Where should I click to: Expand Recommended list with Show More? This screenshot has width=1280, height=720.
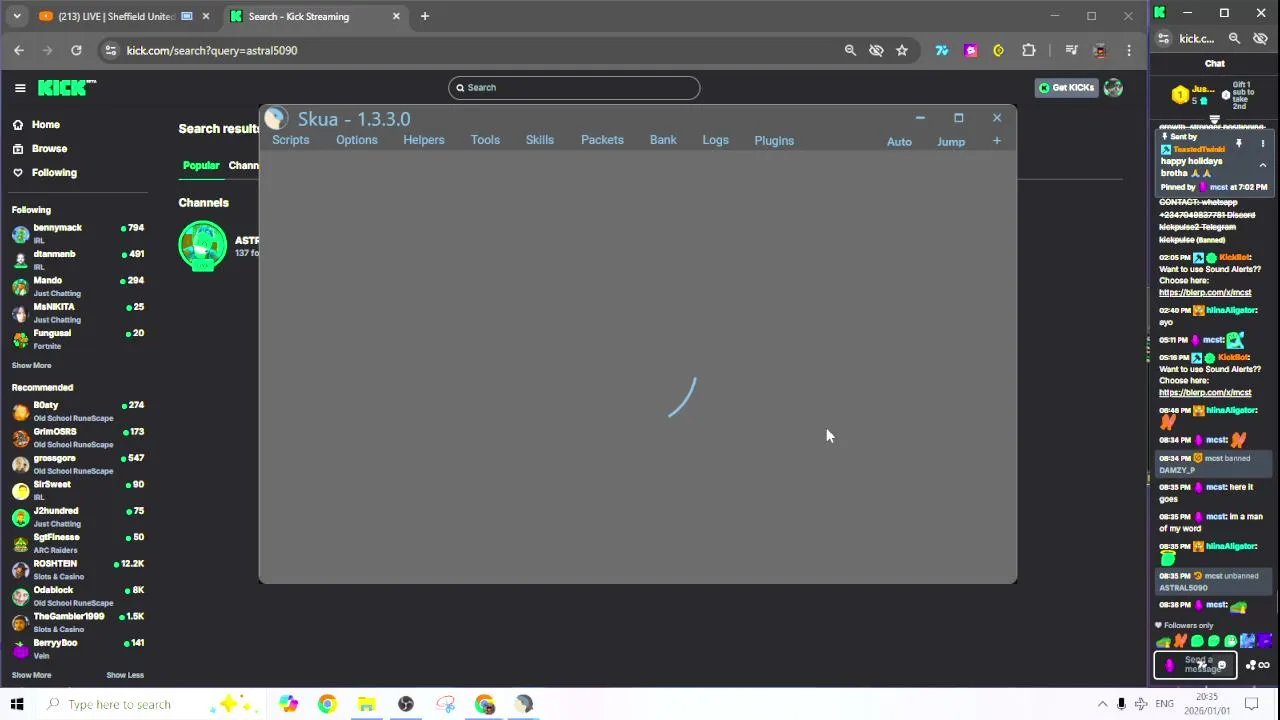[x=31, y=675]
